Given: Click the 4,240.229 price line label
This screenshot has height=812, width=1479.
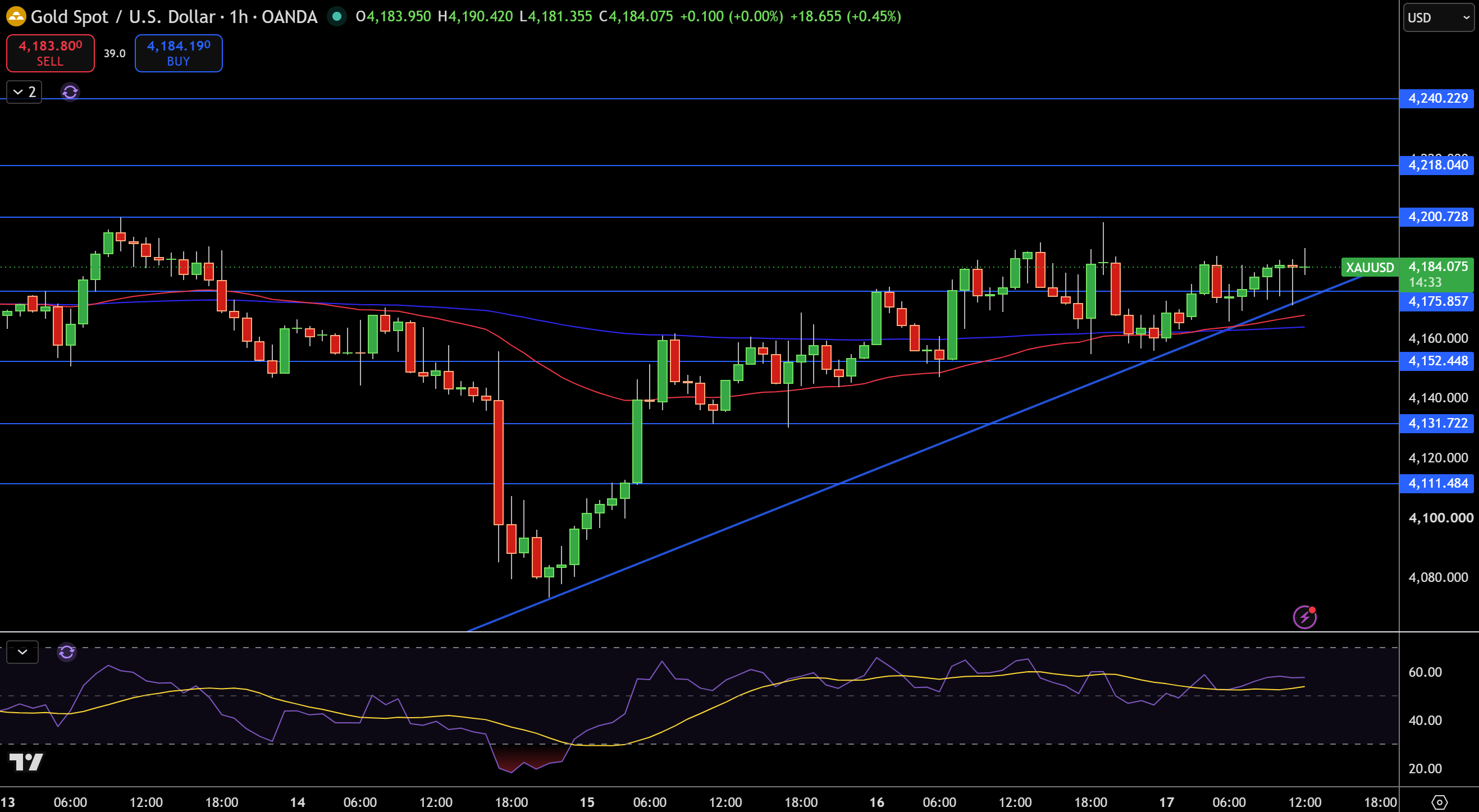Looking at the screenshot, I should click(x=1437, y=98).
